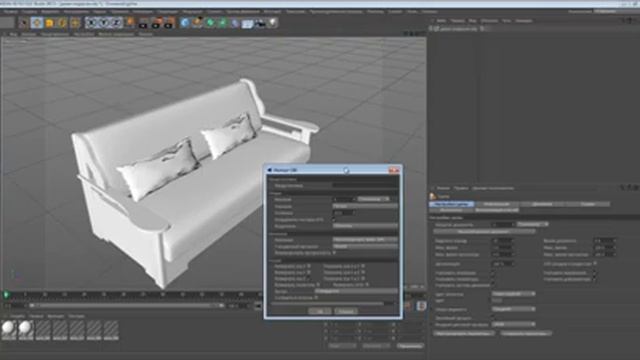The image size is (640, 360).
Task: Render the active view clapperboard icon
Action: [x=143, y=23]
